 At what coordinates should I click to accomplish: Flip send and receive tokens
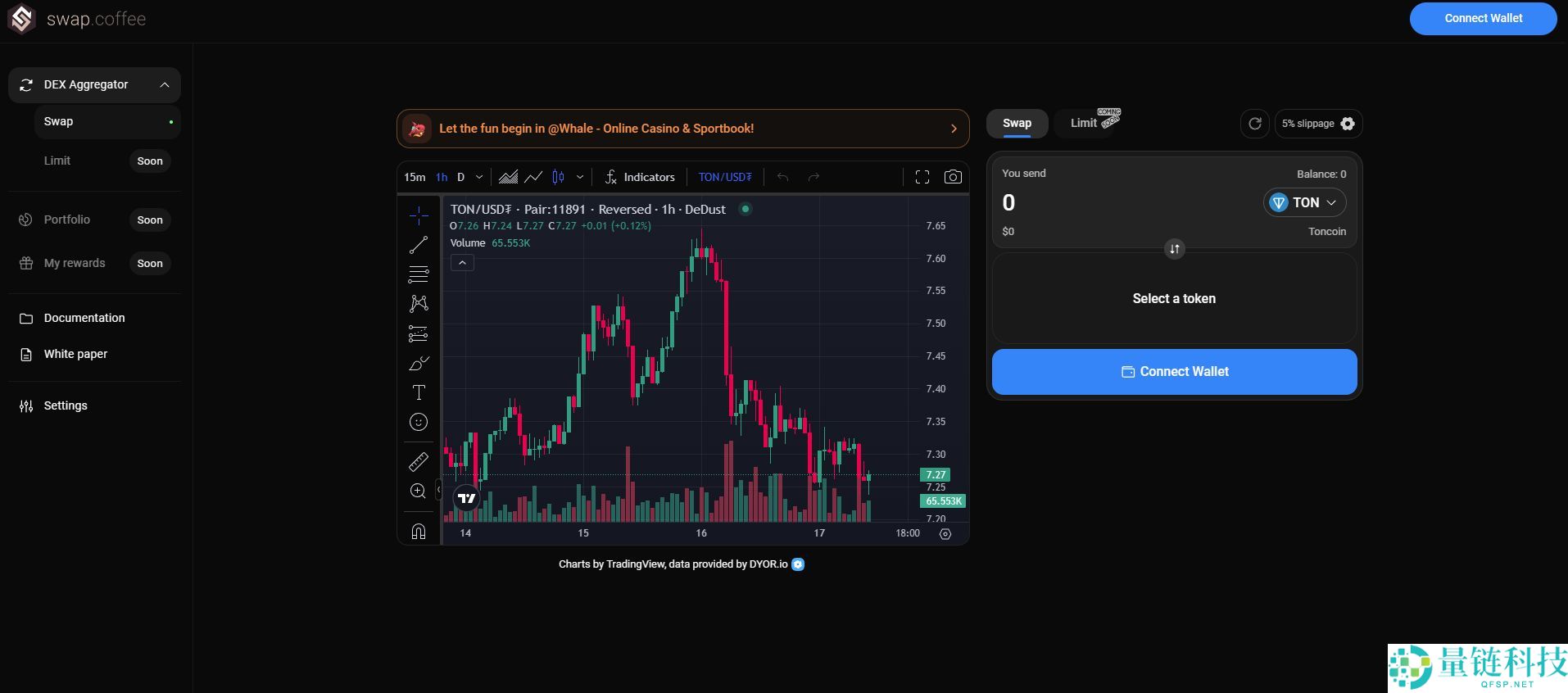[x=1175, y=249]
